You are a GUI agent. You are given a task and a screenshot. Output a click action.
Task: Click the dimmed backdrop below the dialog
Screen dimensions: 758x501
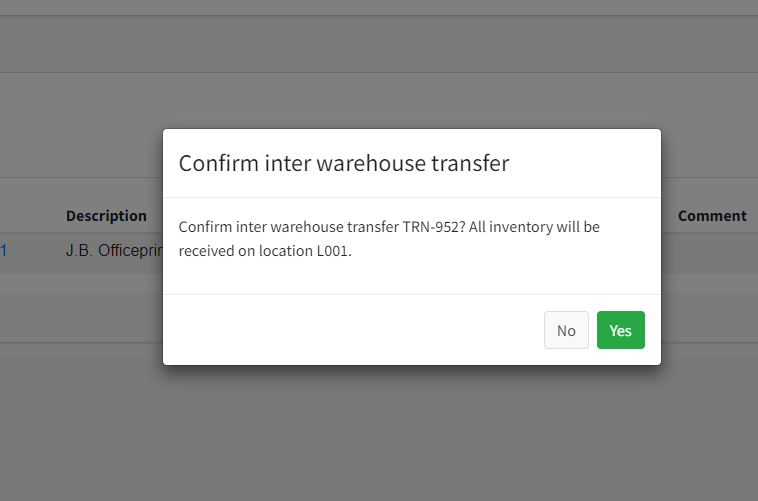pyautogui.click(x=400, y=430)
